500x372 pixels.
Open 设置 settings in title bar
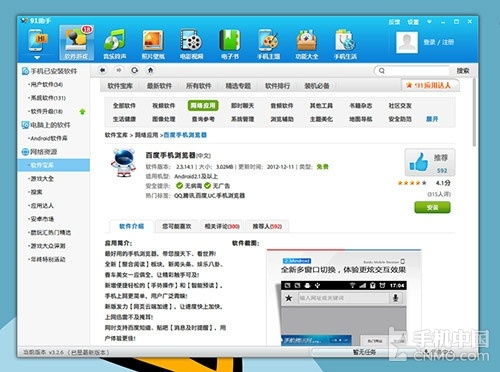click(413, 22)
